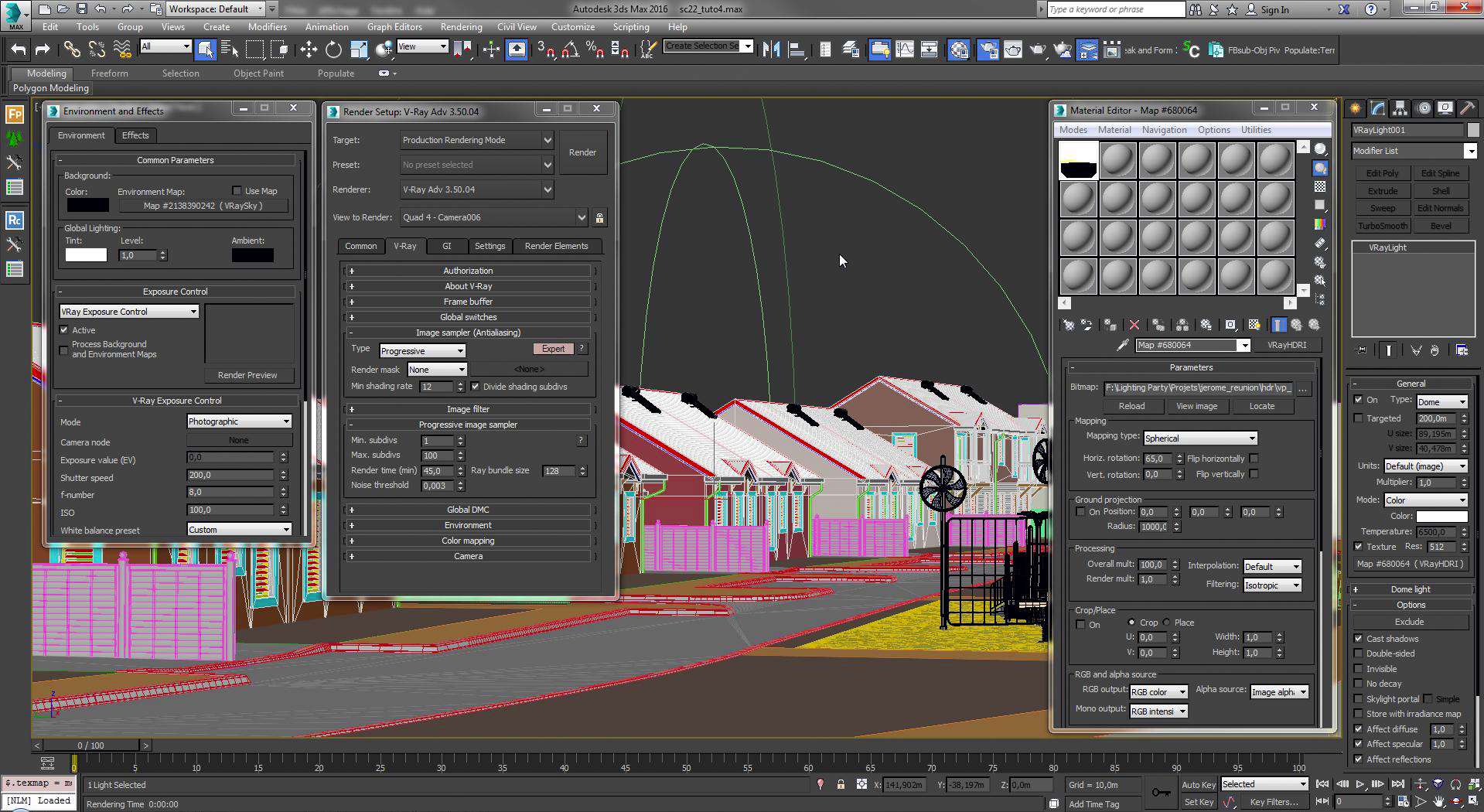The height and width of the screenshot is (812, 1484).
Task: Switch to GI tab in Render Setup
Action: 446,246
